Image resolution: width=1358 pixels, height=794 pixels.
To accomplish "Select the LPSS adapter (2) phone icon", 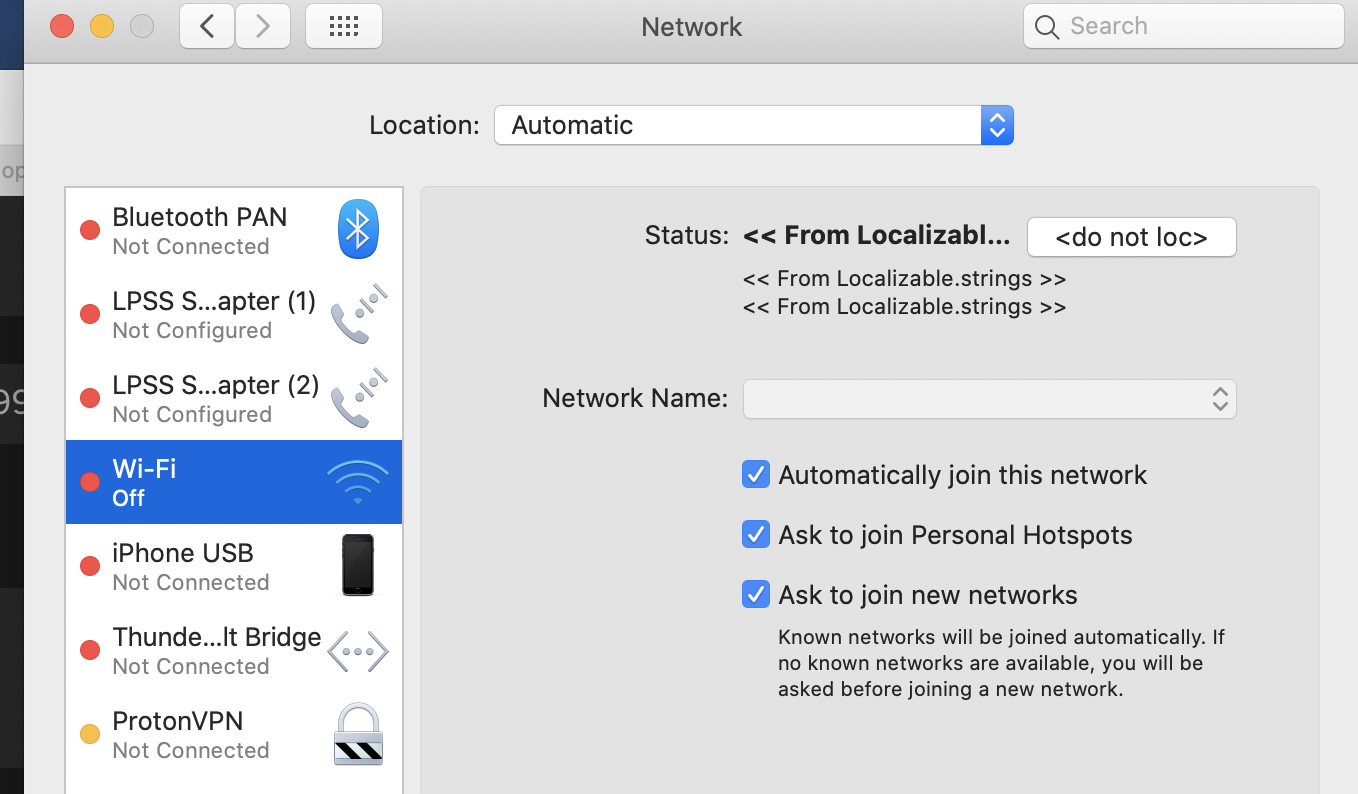I will coord(358,397).
